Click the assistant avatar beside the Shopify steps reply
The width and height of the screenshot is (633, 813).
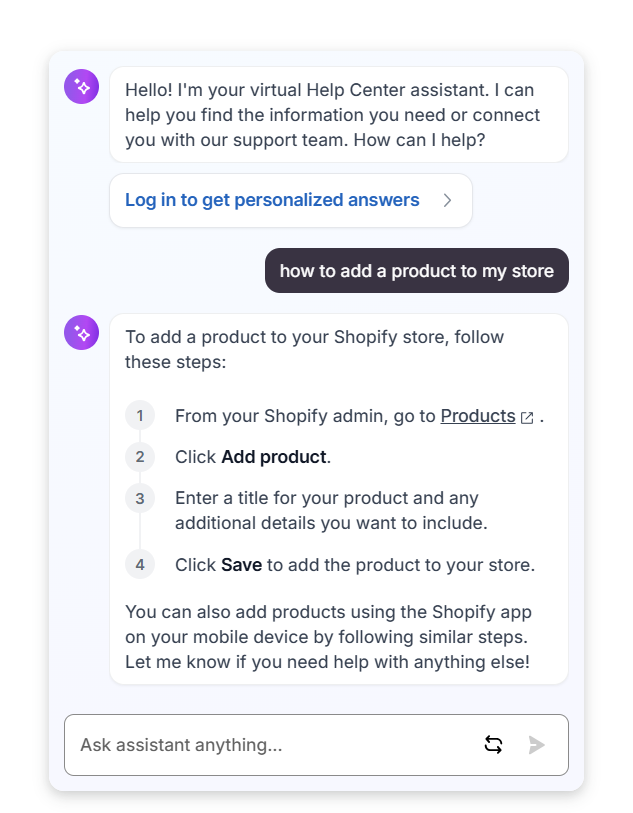tap(82, 333)
